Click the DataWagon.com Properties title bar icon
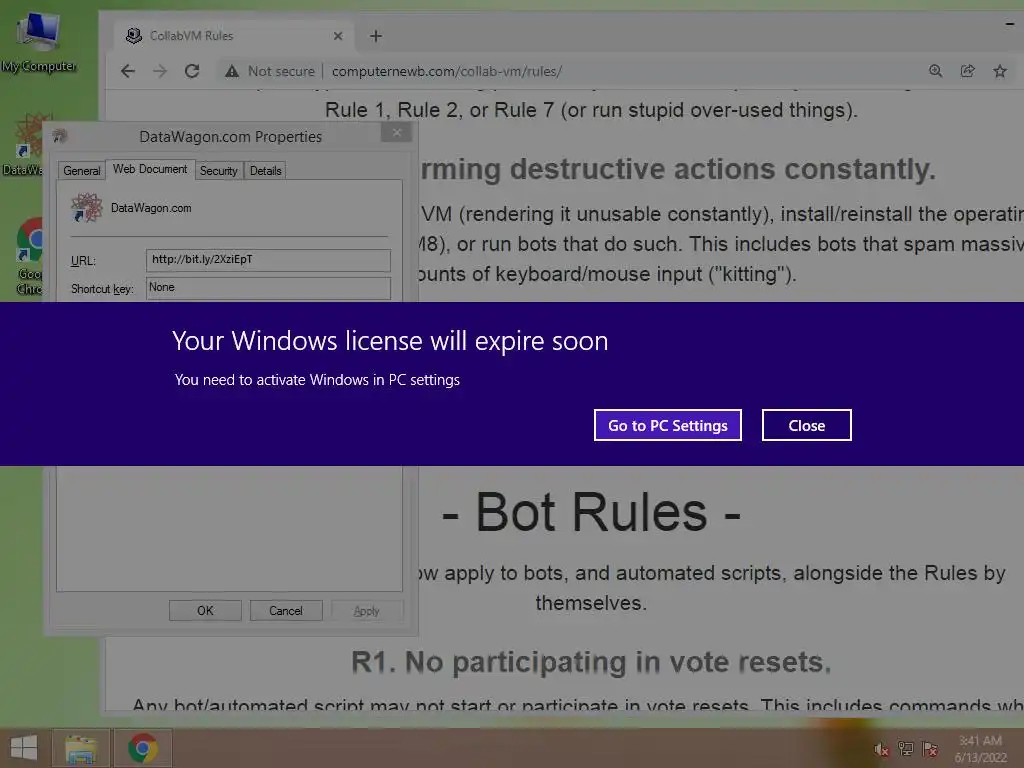 (x=59, y=136)
